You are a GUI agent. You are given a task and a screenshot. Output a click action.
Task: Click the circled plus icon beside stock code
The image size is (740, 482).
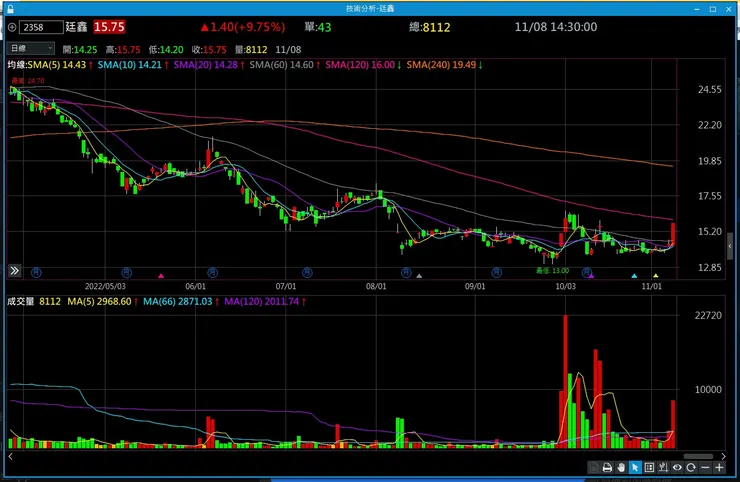pyautogui.click(x=12, y=27)
